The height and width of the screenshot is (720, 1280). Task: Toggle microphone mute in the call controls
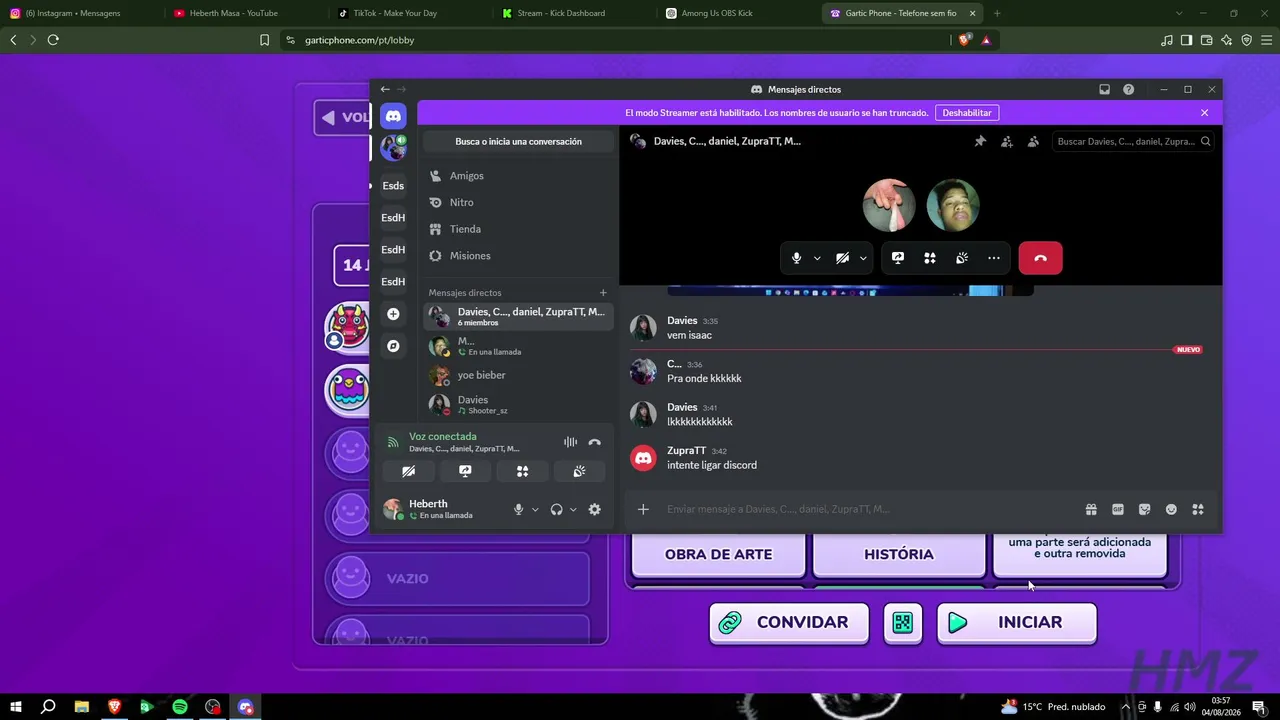pyautogui.click(x=796, y=258)
